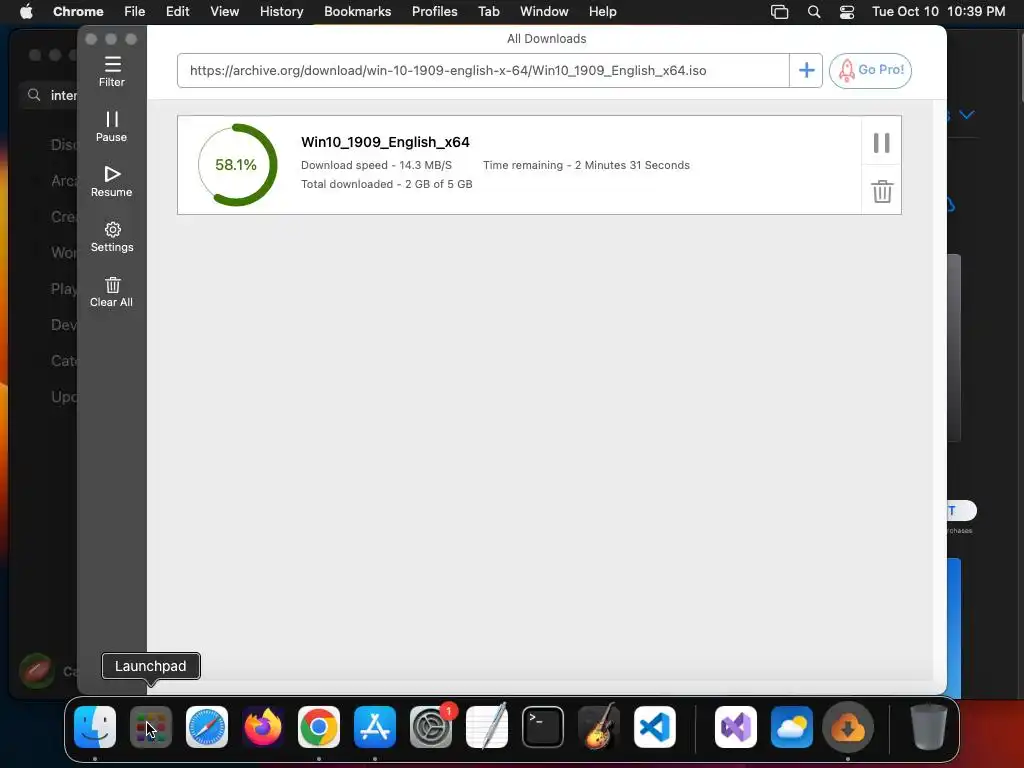Delete the Win10_1909_English_x64 download

point(882,191)
